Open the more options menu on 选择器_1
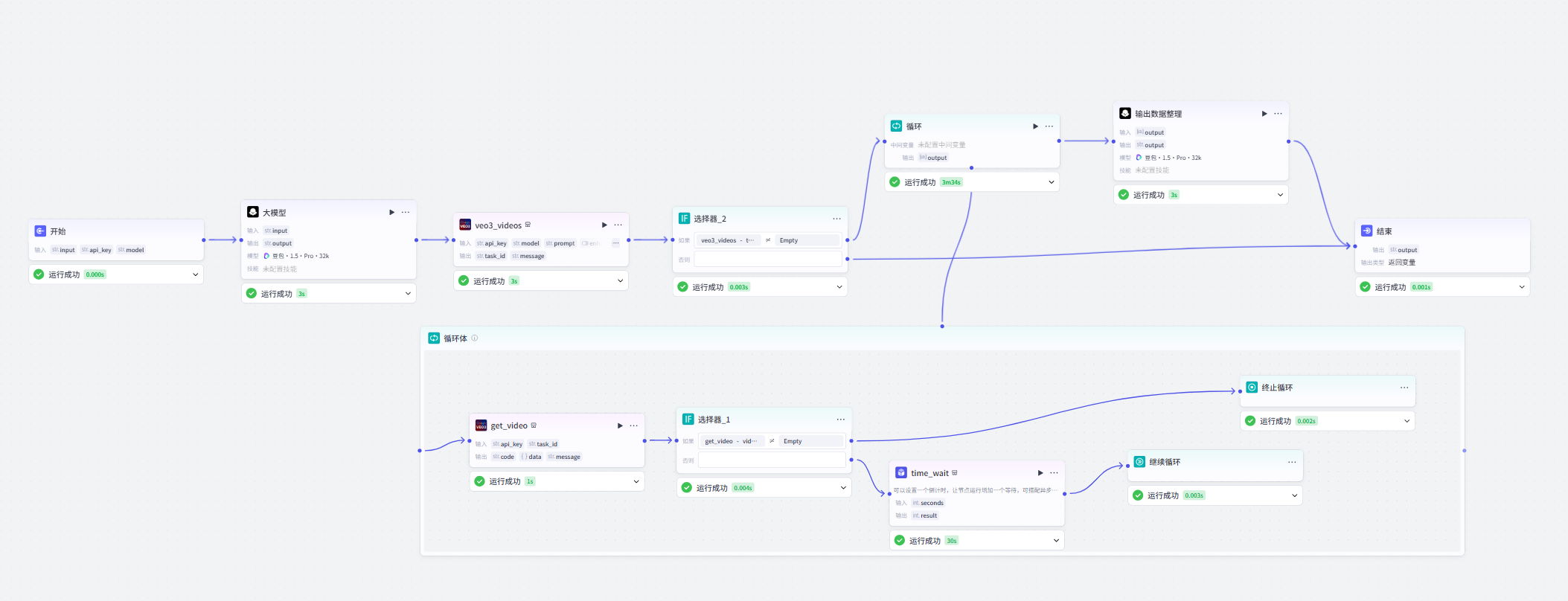 click(x=840, y=420)
